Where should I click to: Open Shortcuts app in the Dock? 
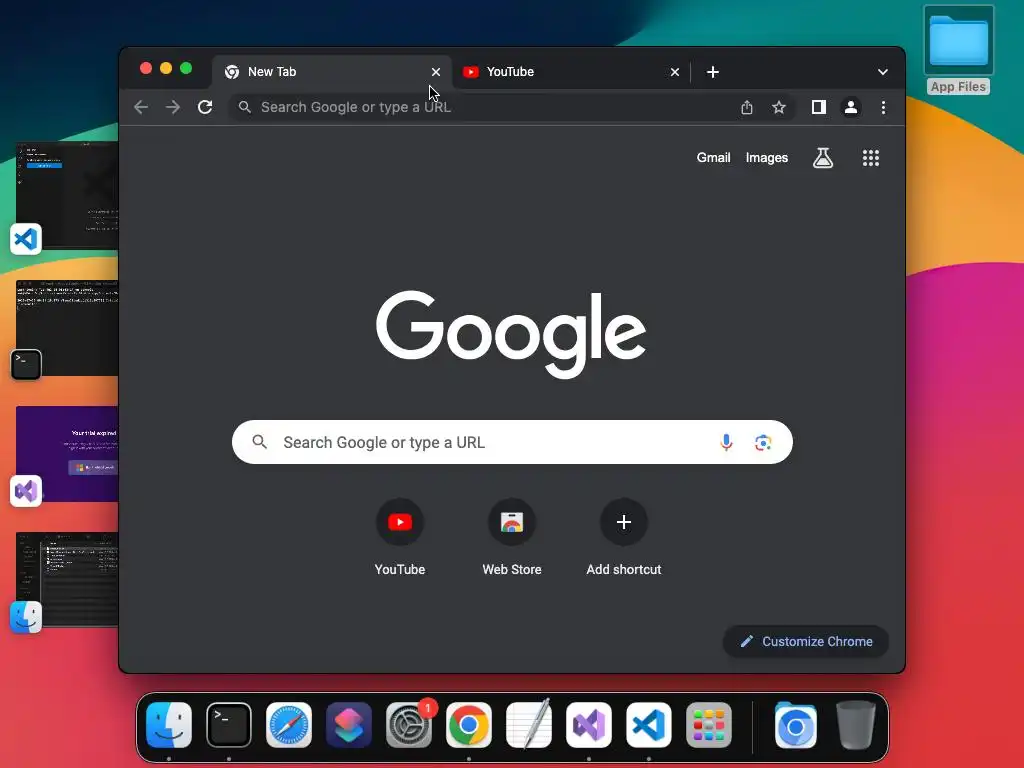349,725
